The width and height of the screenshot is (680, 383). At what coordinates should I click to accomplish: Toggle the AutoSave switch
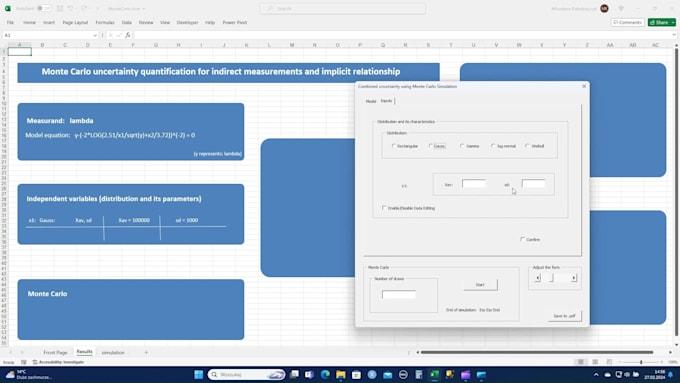(x=44, y=8)
